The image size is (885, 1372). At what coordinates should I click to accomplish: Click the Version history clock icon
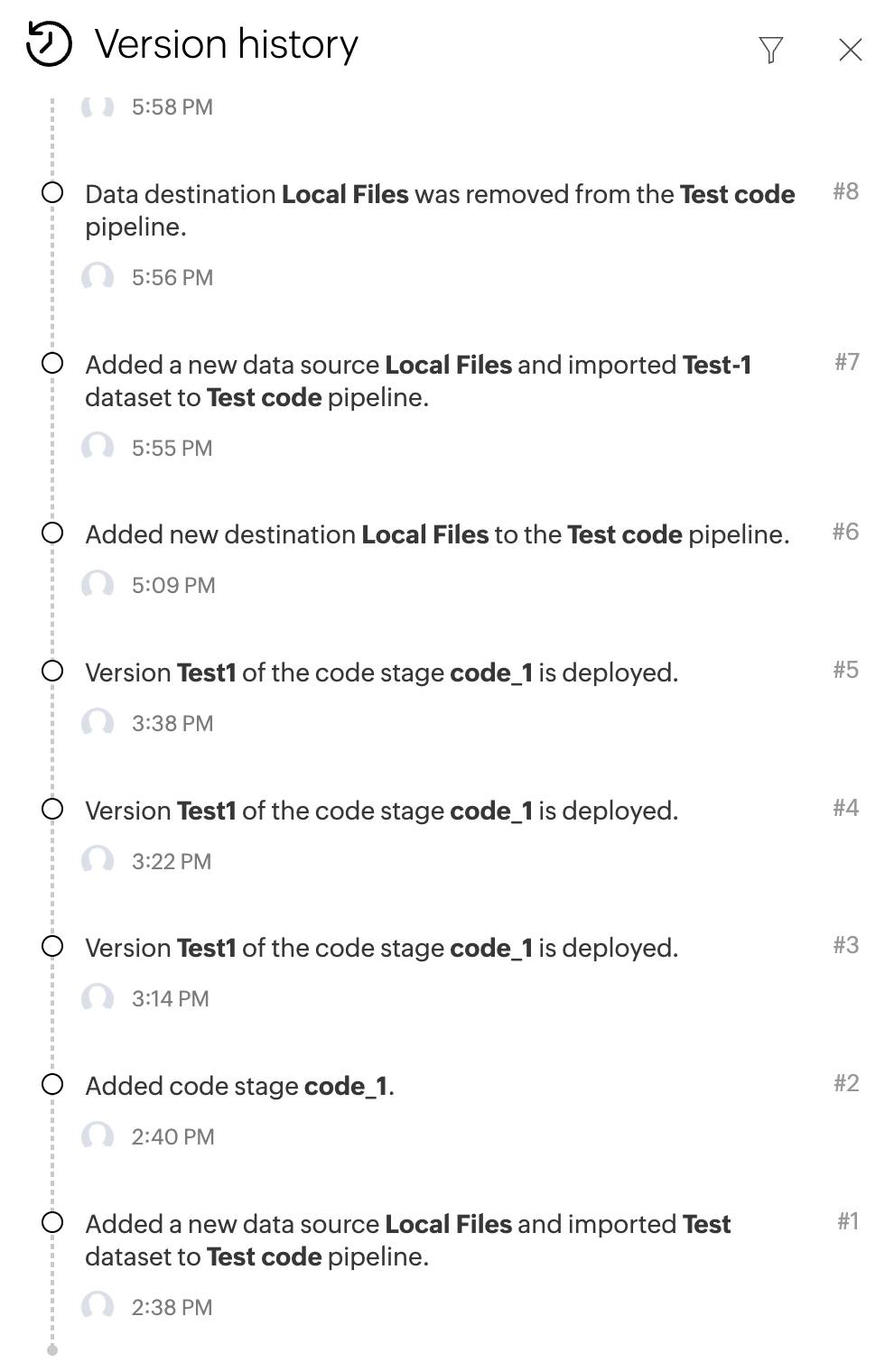pos(49,44)
